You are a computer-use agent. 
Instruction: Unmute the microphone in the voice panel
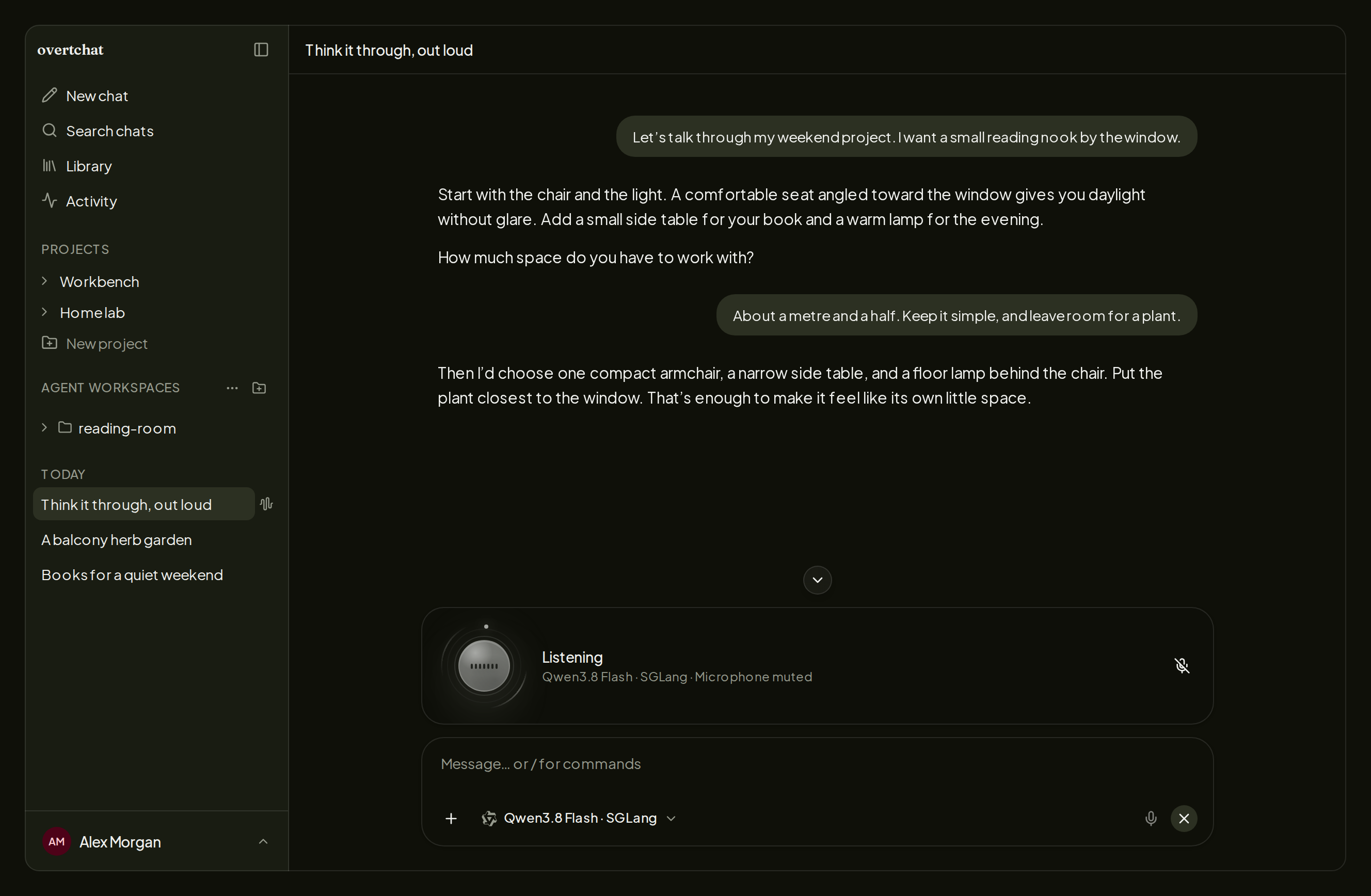point(1183,666)
